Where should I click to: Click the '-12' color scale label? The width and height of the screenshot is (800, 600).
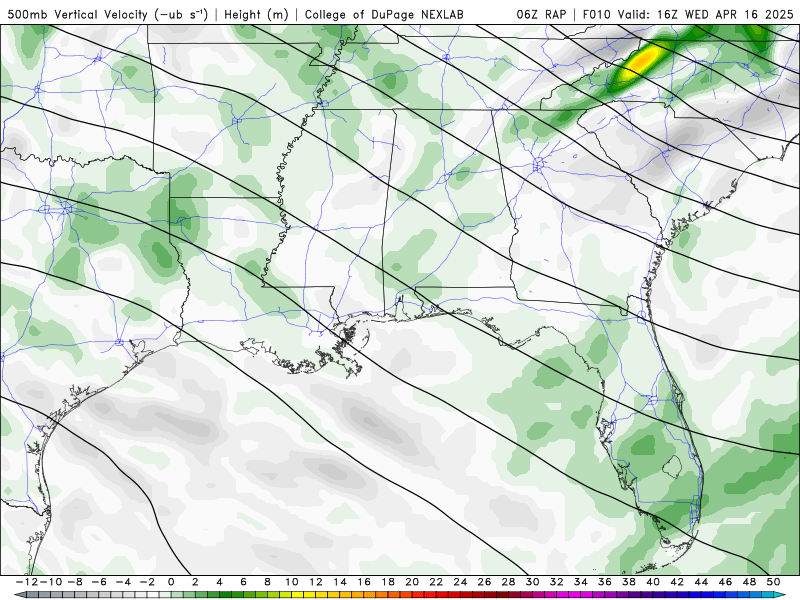pos(27,582)
